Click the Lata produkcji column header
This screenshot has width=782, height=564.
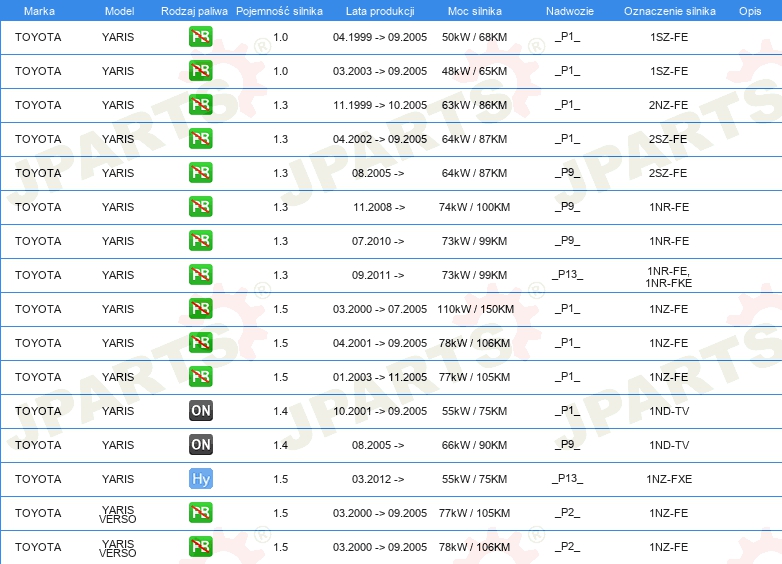[380, 11]
